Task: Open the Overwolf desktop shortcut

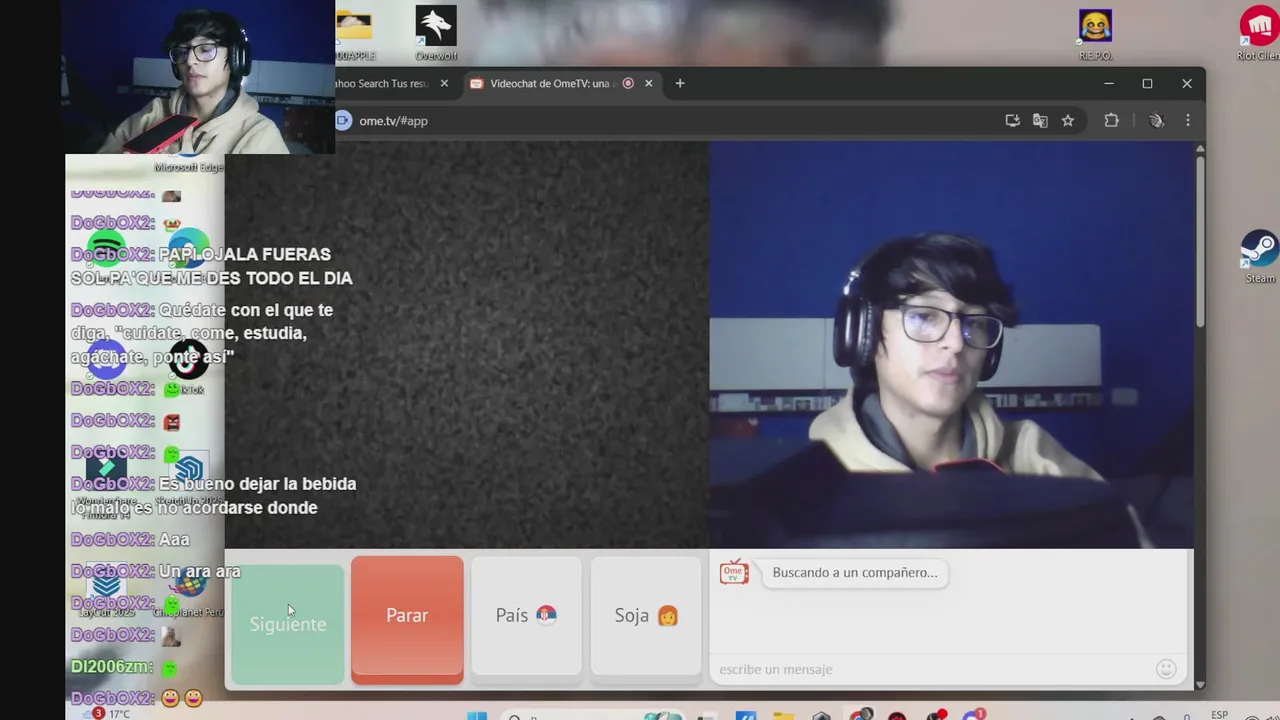Action: 436,33
